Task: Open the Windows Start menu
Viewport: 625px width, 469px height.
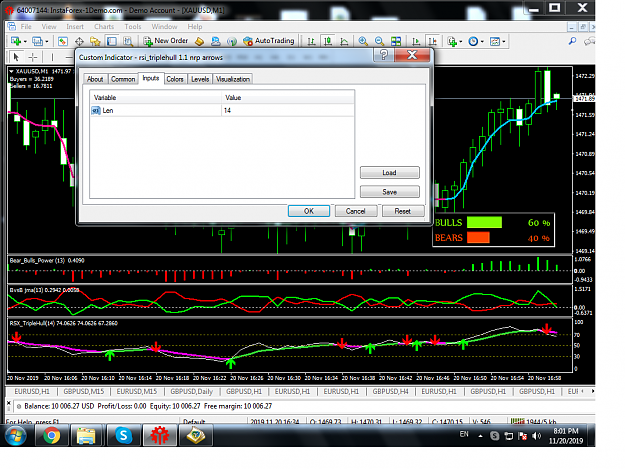Action: tap(16, 435)
